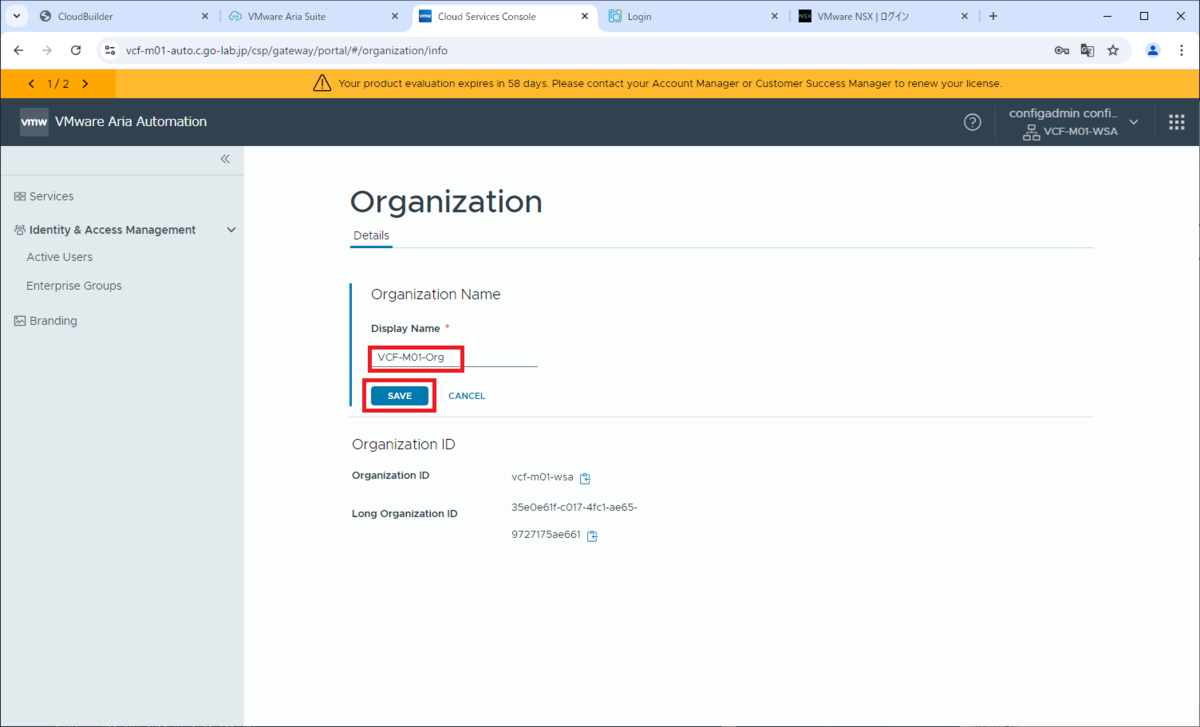
Task: Close the VMware NSX tab
Action: click(x=965, y=16)
